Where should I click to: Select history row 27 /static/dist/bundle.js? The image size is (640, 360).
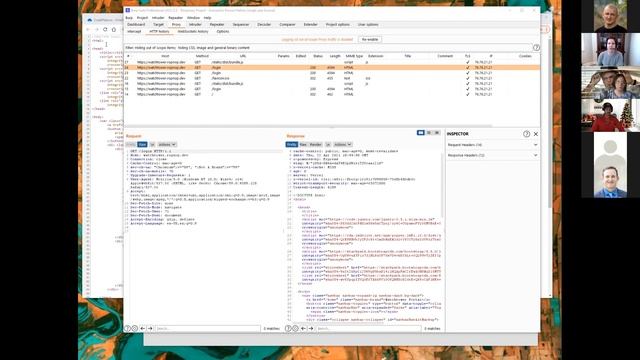coord(331,62)
